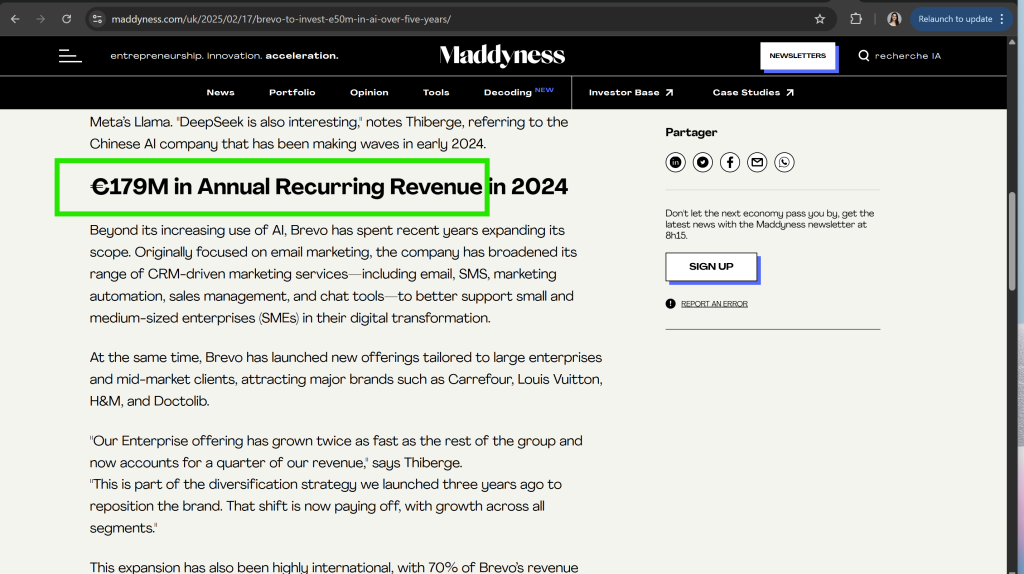Open the browser Extensions puzzle icon
The height and width of the screenshot is (574, 1024).
[x=856, y=19]
